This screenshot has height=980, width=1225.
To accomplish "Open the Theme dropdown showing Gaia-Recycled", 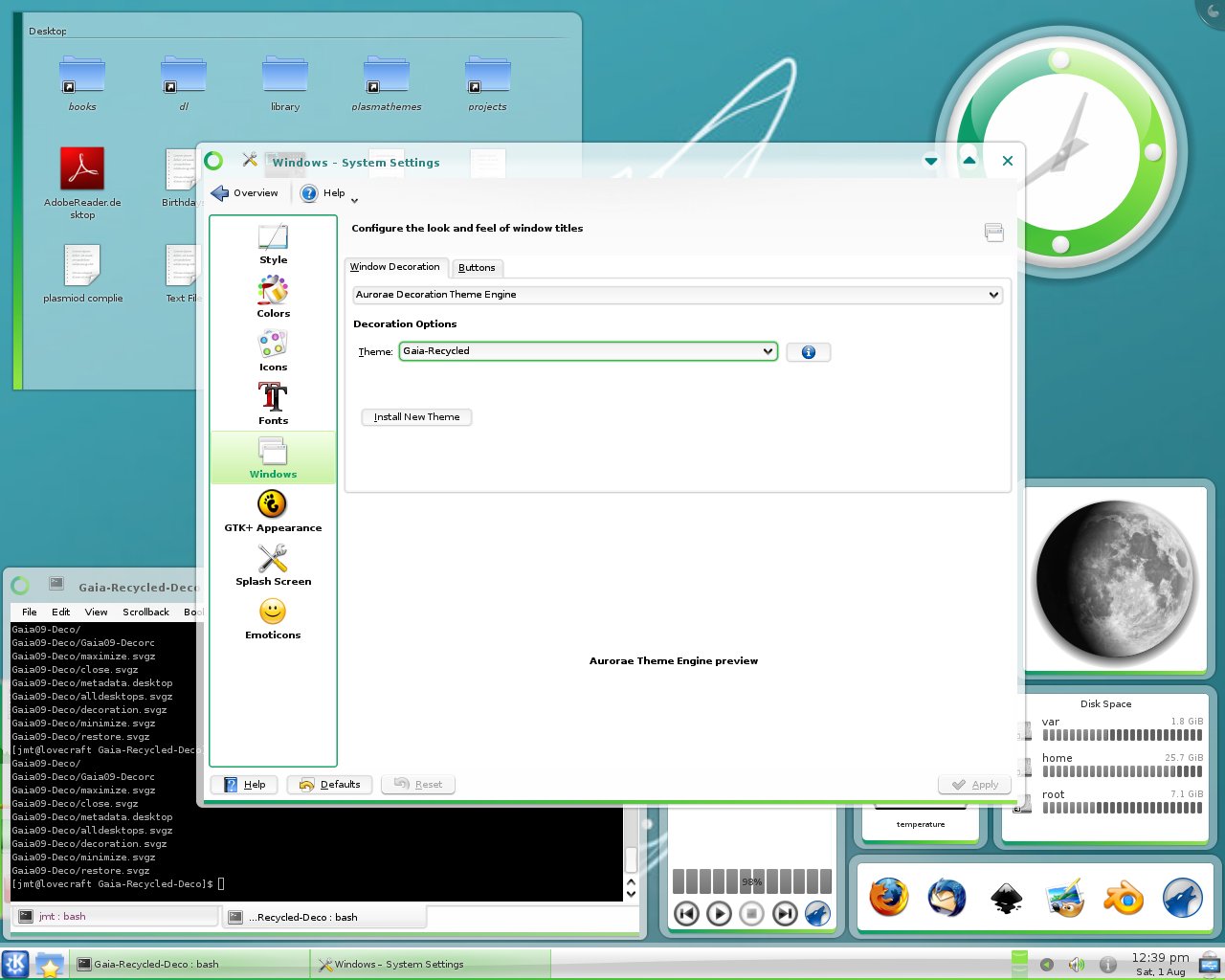I will 588,351.
